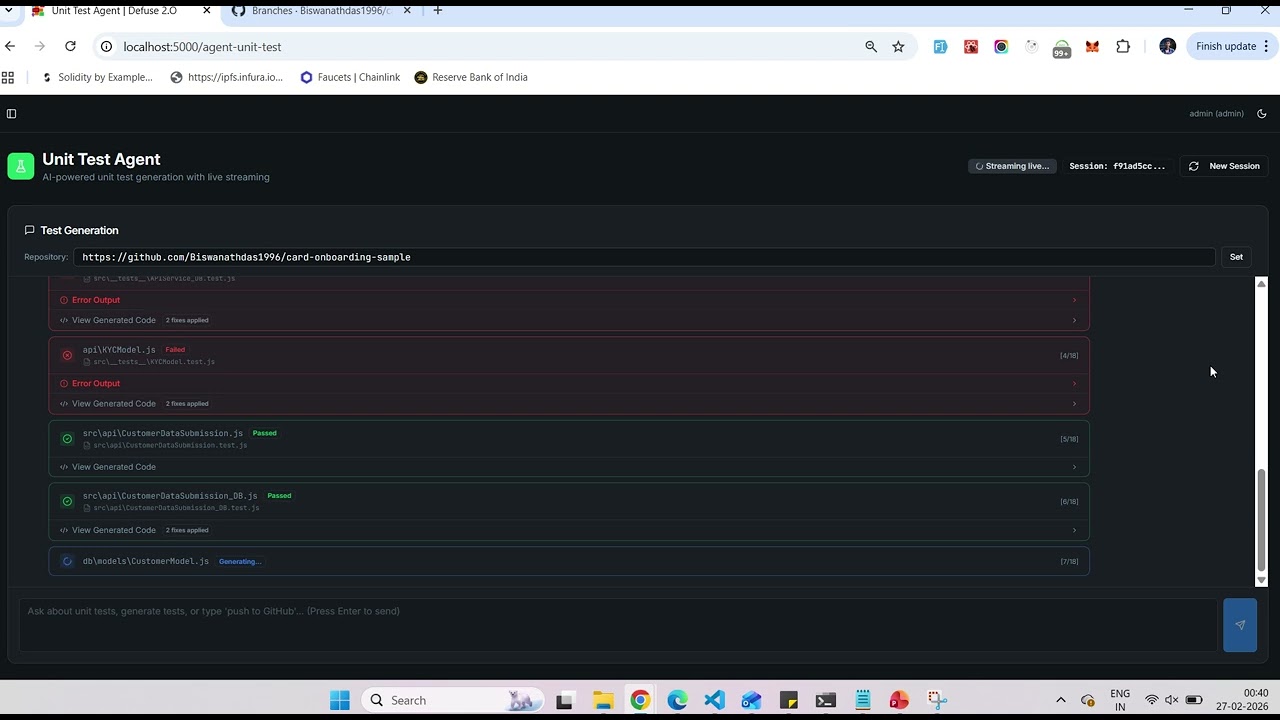
Task: Edit the repository URL field
Action: click(x=644, y=257)
